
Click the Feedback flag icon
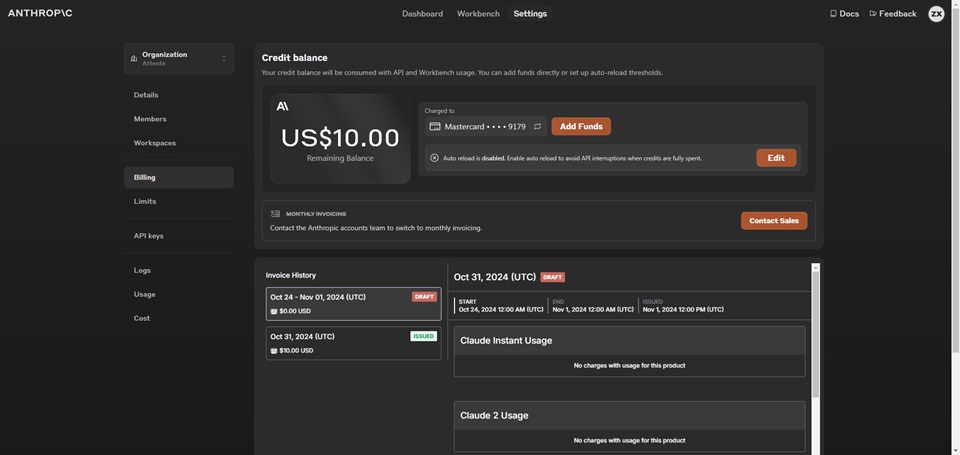tap(873, 13)
